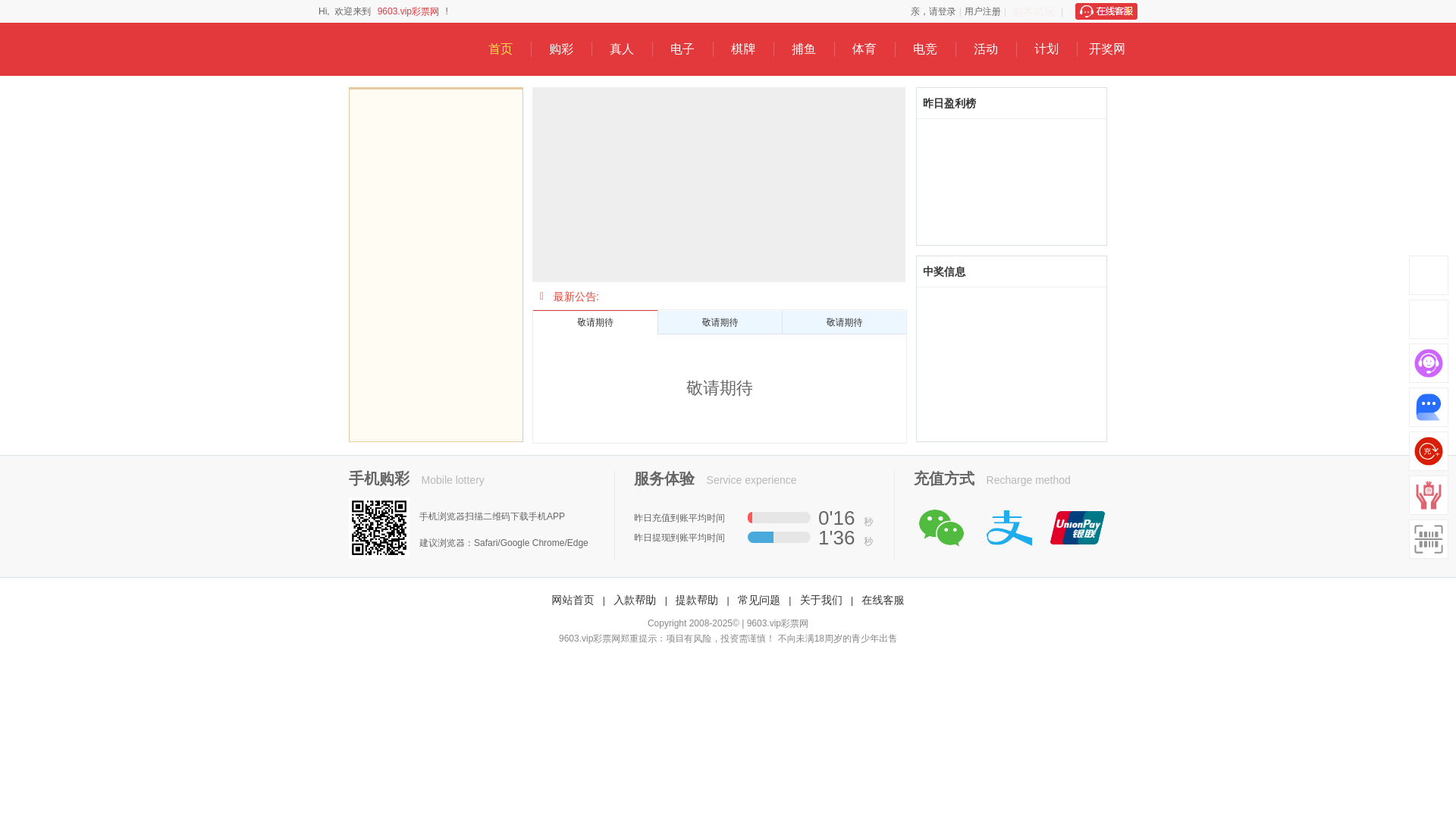
Task: Click the main gray banner area
Action: coord(719,184)
